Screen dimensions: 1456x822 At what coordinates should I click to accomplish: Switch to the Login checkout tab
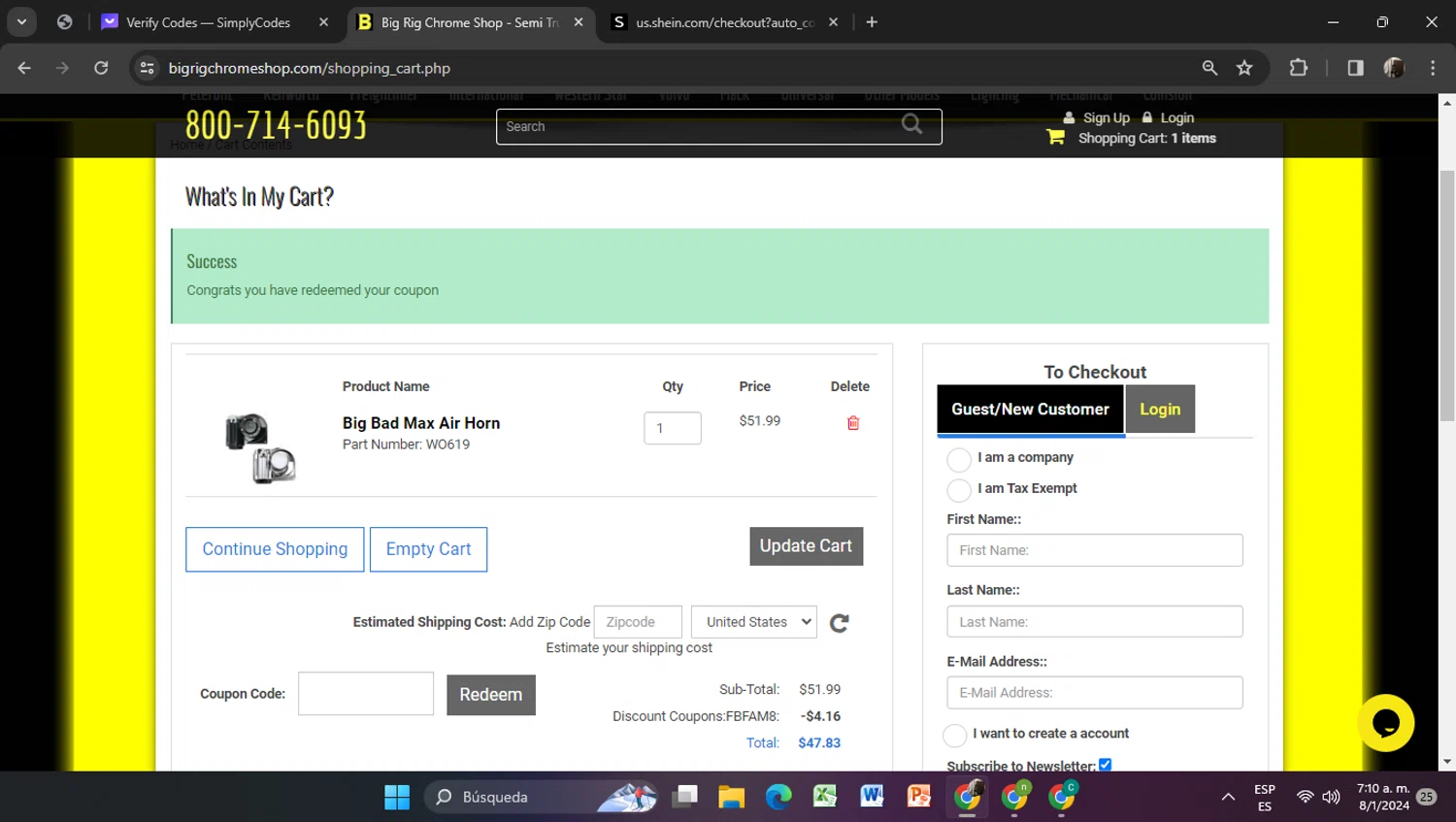(1160, 410)
